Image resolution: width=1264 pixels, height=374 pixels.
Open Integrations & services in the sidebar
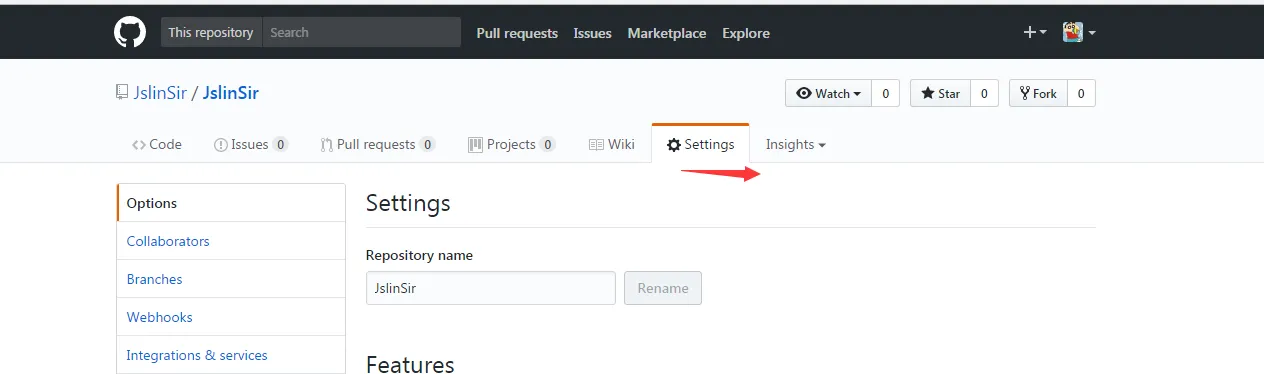click(x=231, y=355)
